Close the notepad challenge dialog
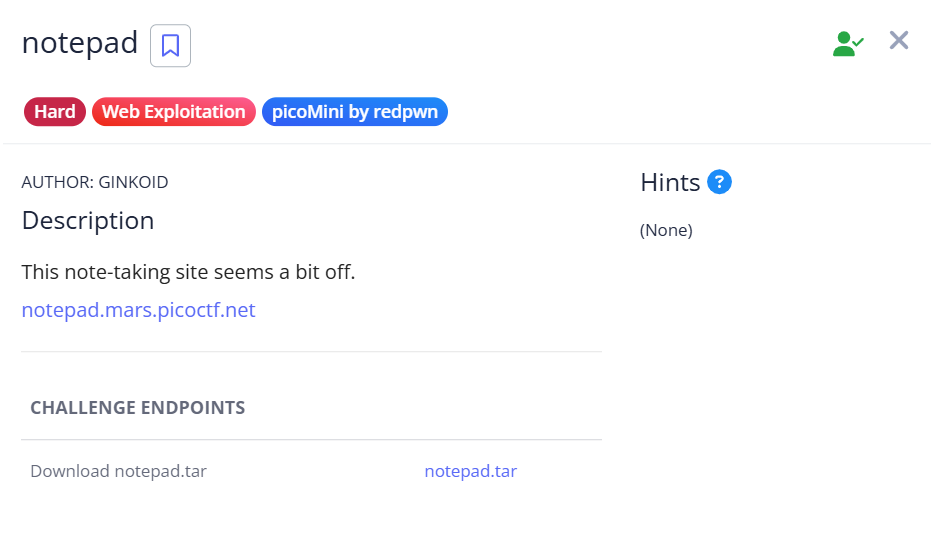 (x=899, y=40)
